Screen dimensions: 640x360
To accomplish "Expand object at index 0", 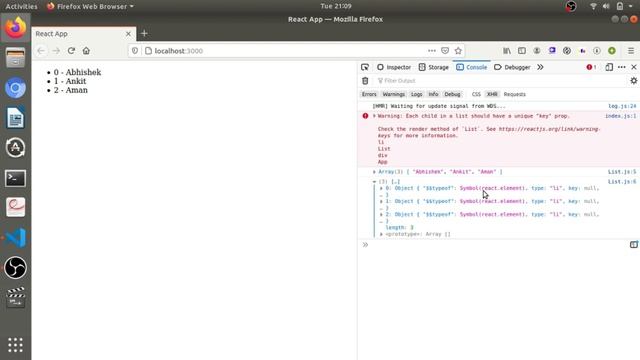I will click(381, 188).
